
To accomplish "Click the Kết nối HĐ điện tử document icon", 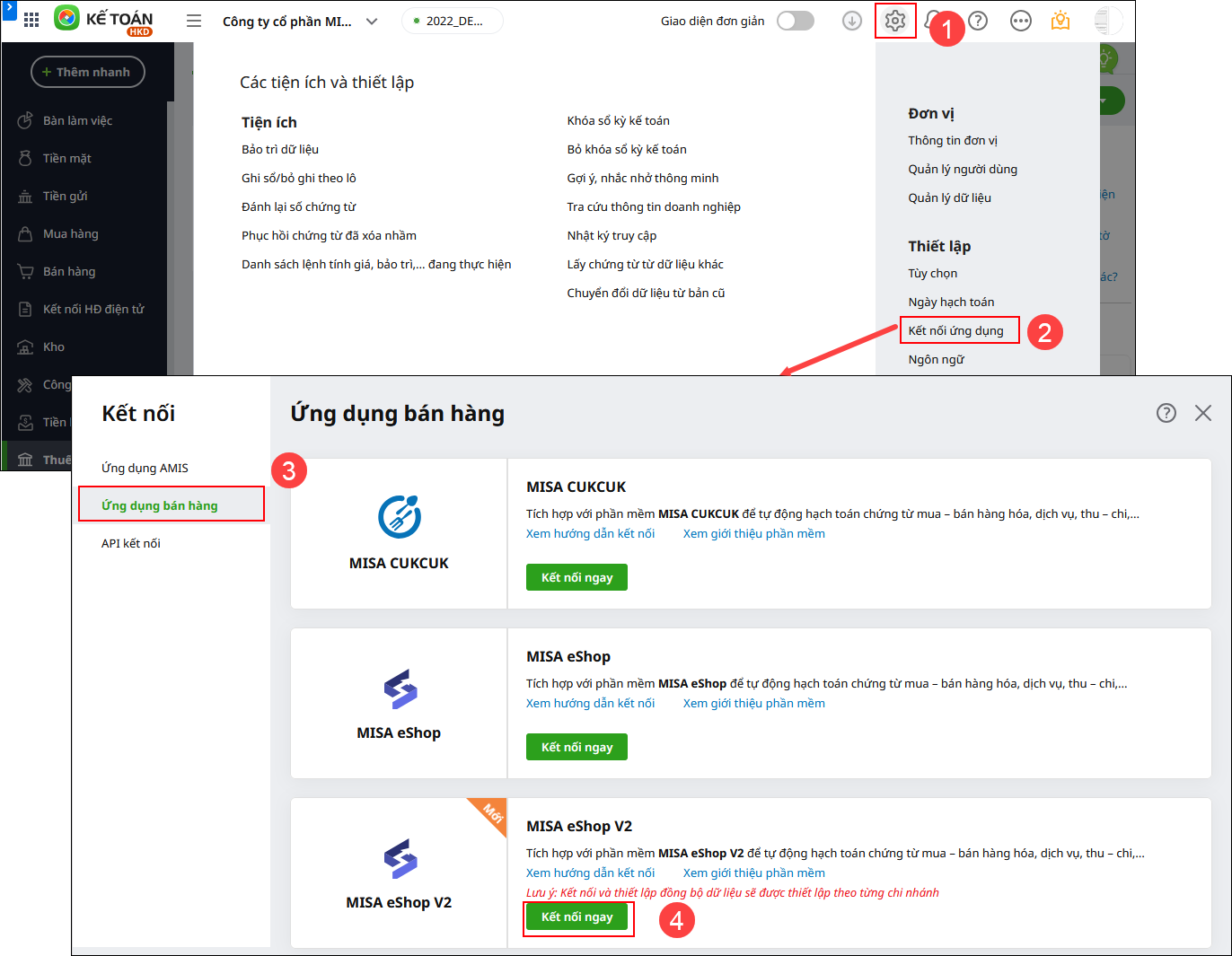I will [x=25, y=309].
